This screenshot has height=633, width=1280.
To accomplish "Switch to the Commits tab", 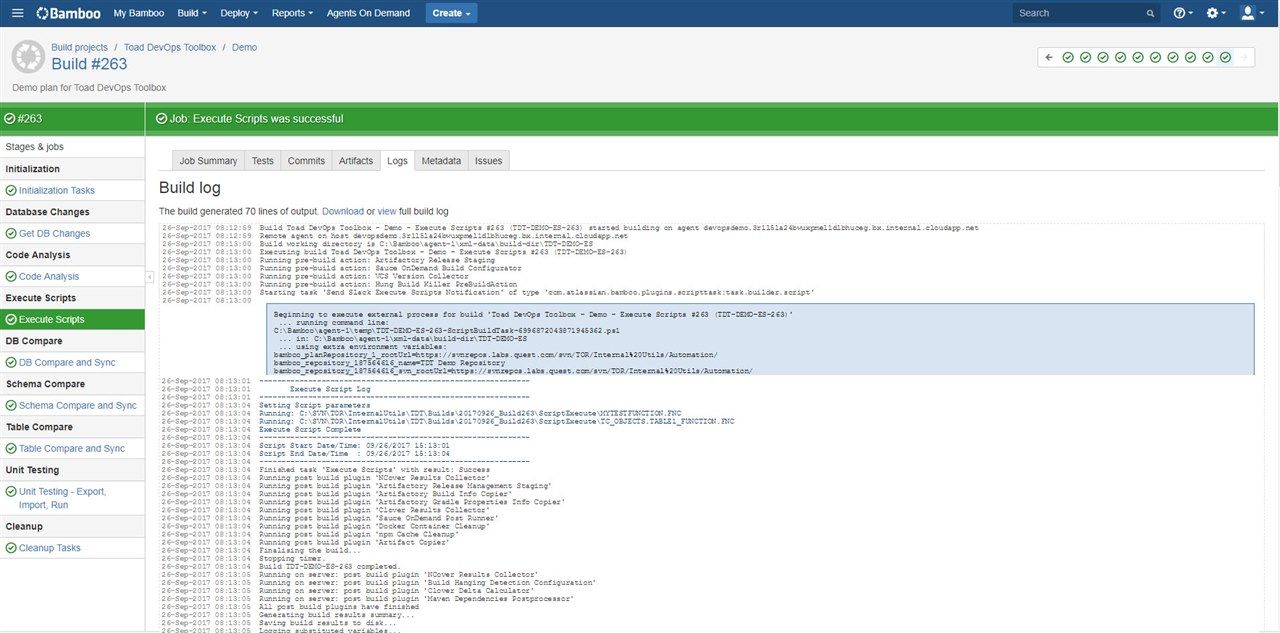I will 306,160.
